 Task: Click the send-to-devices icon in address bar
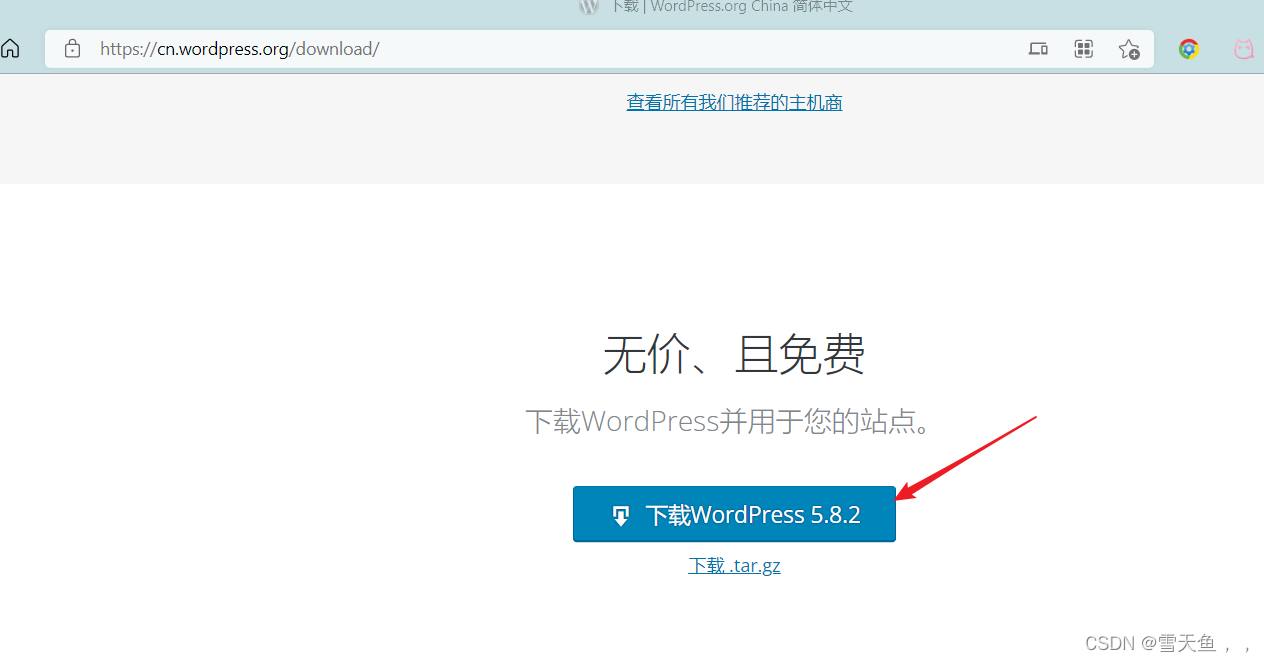click(x=1038, y=49)
